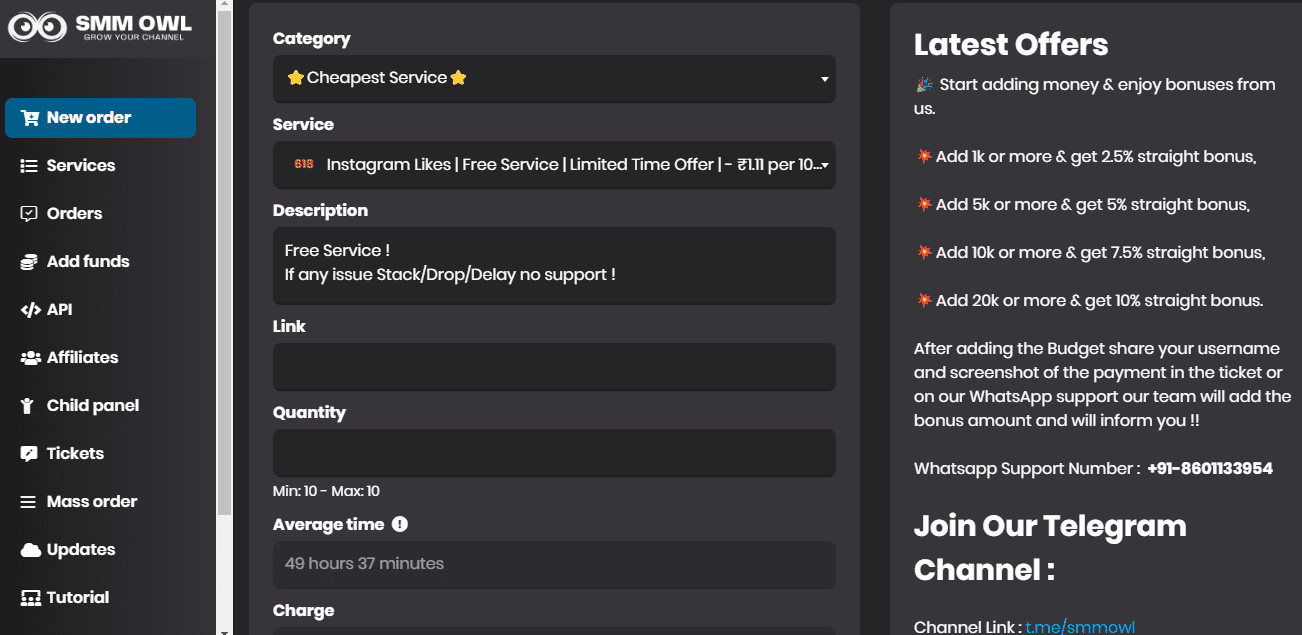Click the SMM Owl logo
The height and width of the screenshot is (635, 1302).
pos(100,27)
